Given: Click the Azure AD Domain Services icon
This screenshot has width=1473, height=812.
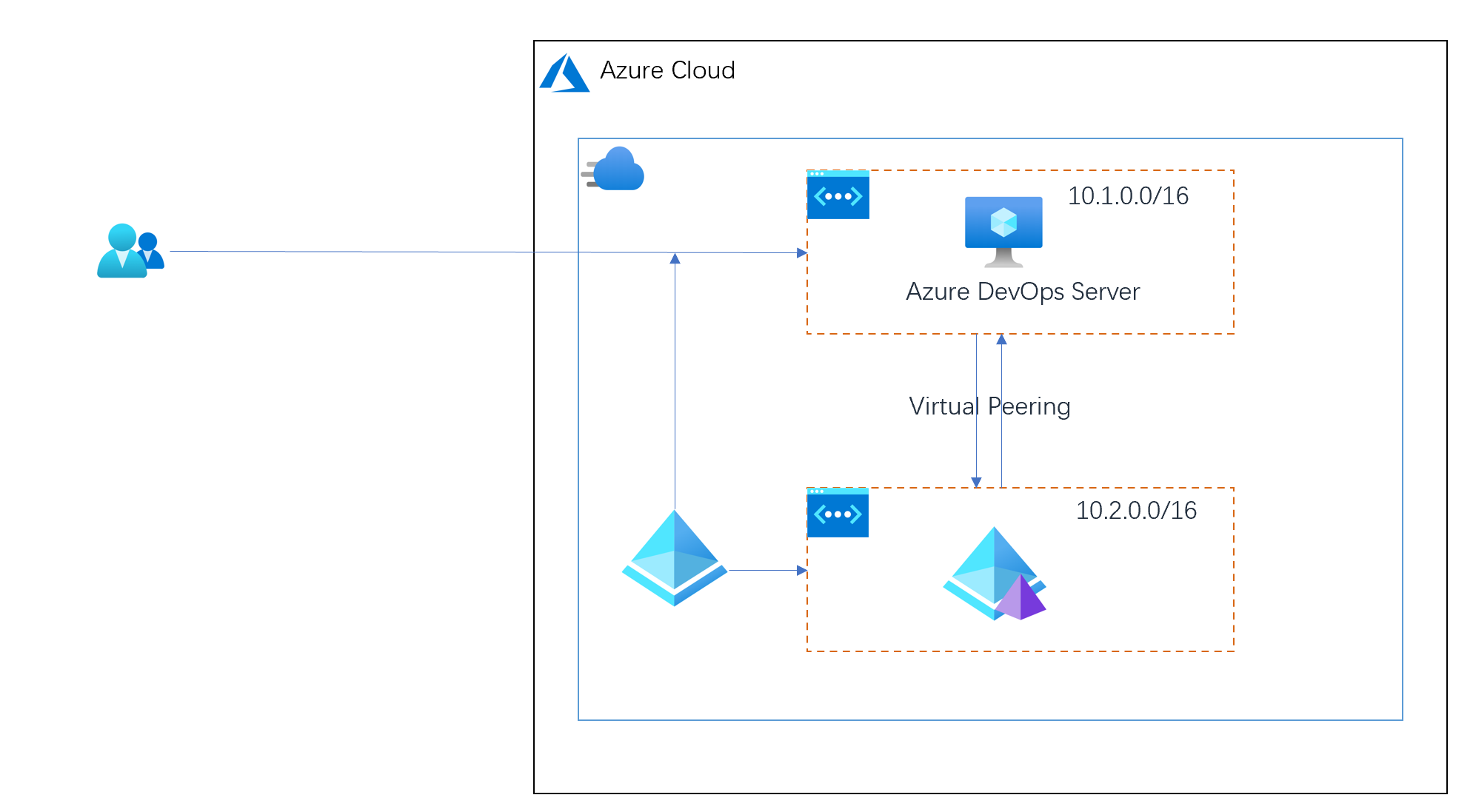Looking at the screenshot, I should coord(995,574).
